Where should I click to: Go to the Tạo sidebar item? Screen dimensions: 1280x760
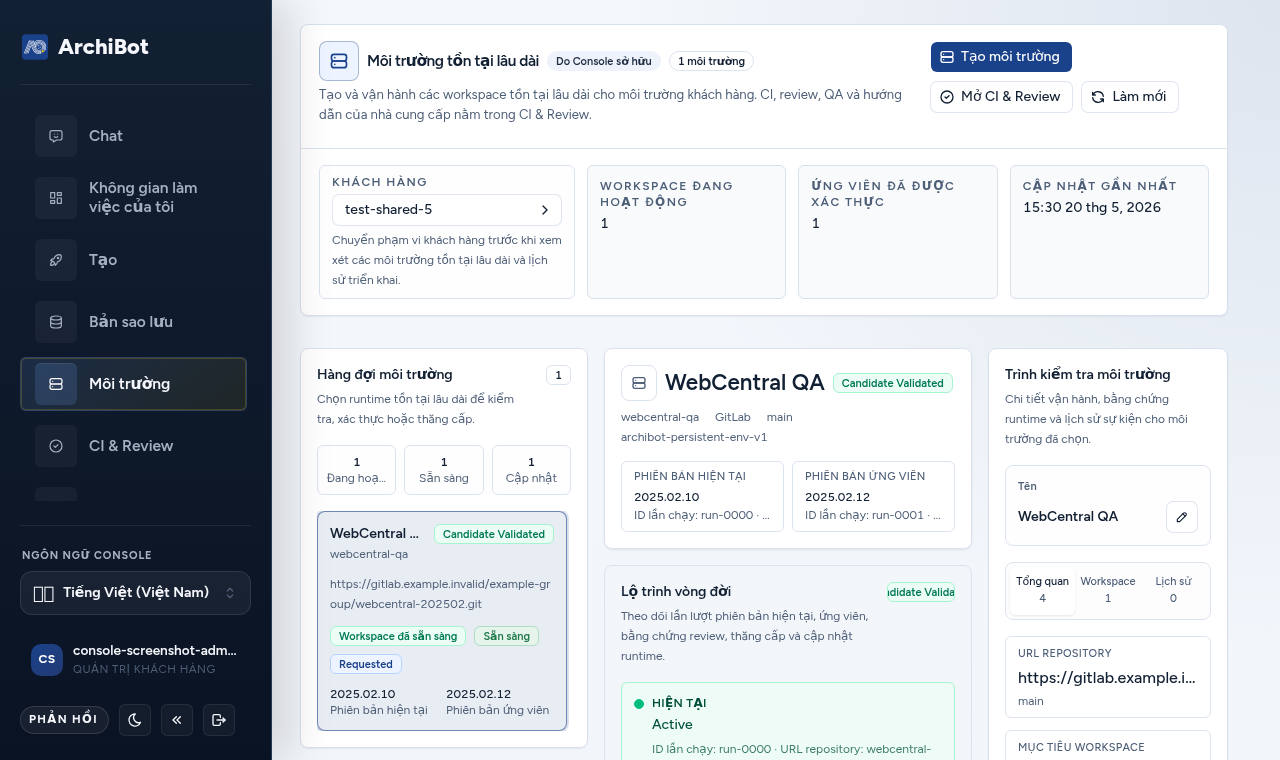133,260
